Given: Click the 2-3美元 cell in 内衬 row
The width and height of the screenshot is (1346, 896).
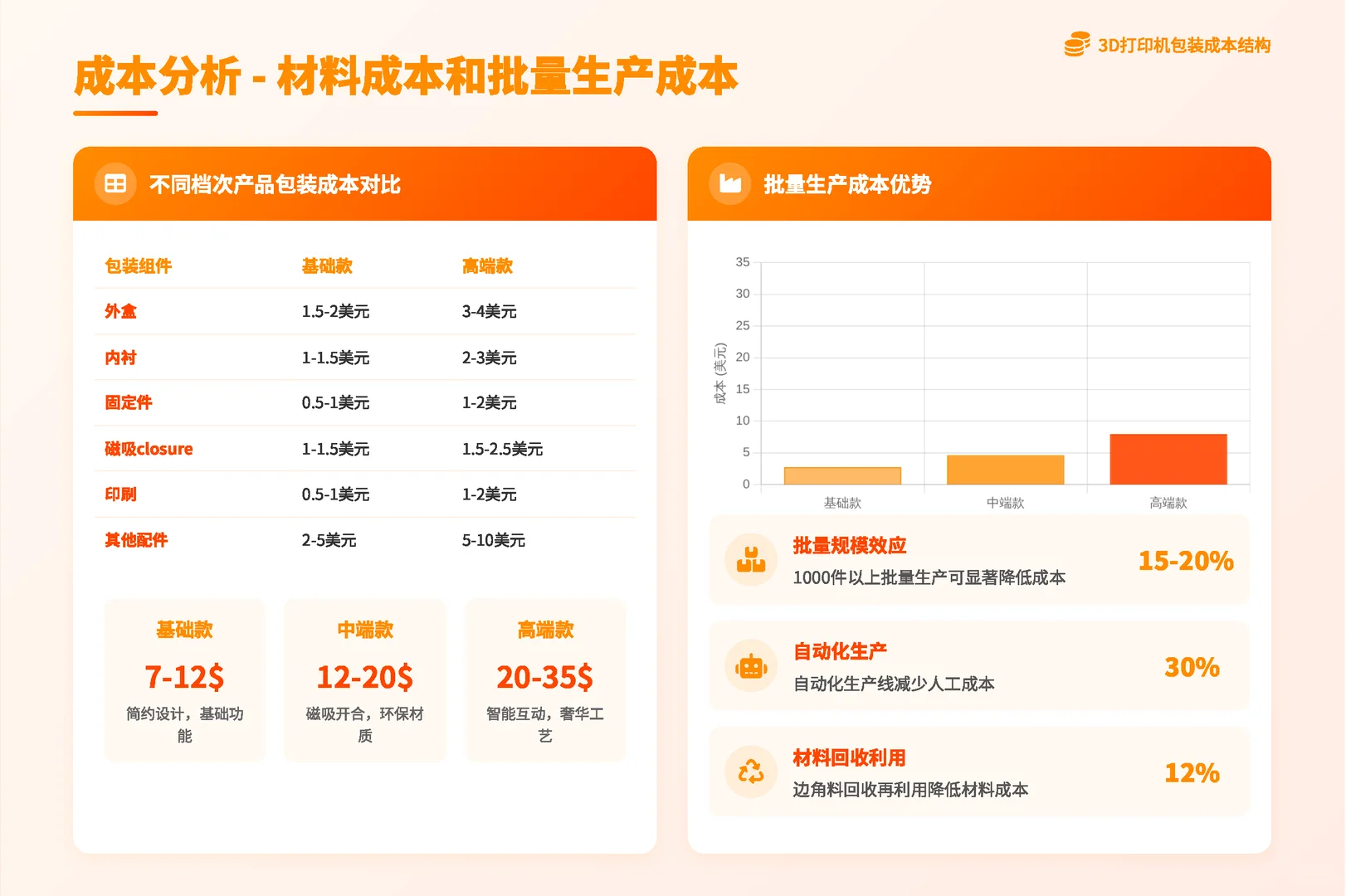Looking at the screenshot, I should [x=489, y=358].
